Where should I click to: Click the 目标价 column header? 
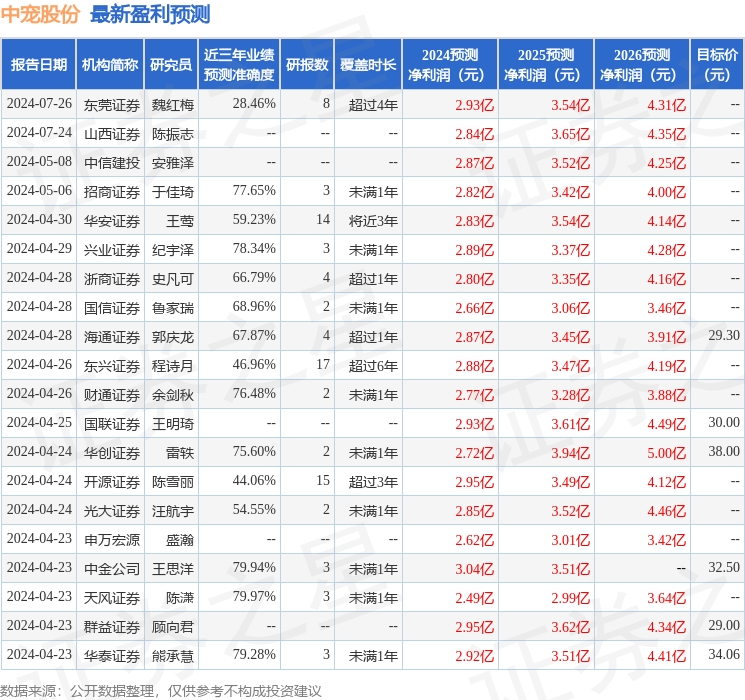click(x=717, y=65)
